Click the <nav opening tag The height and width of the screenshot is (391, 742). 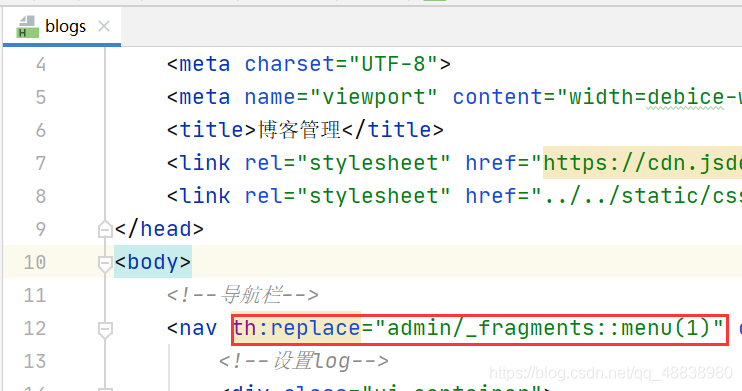(x=192, y=328)
